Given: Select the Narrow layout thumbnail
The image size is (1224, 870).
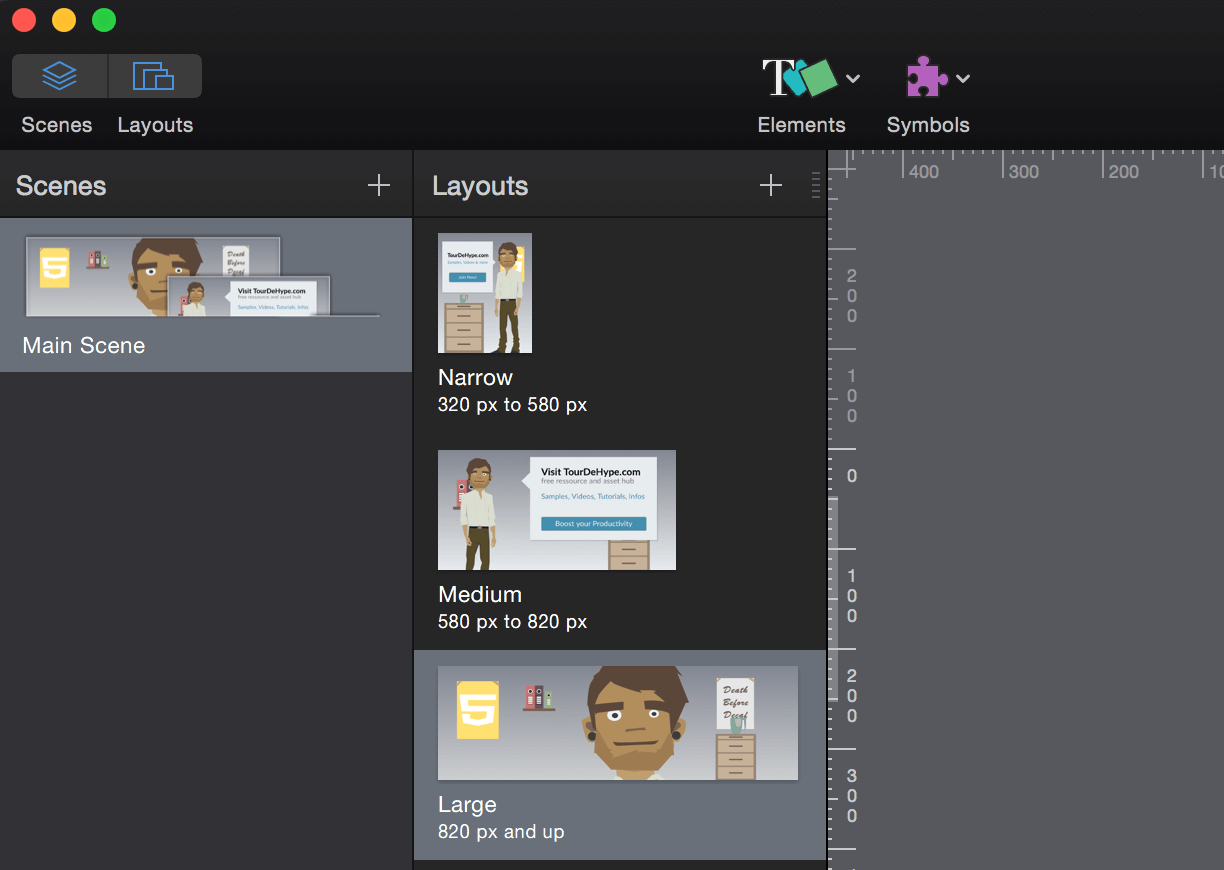Looking at the screenshot, I should click(x=485, y=293).
